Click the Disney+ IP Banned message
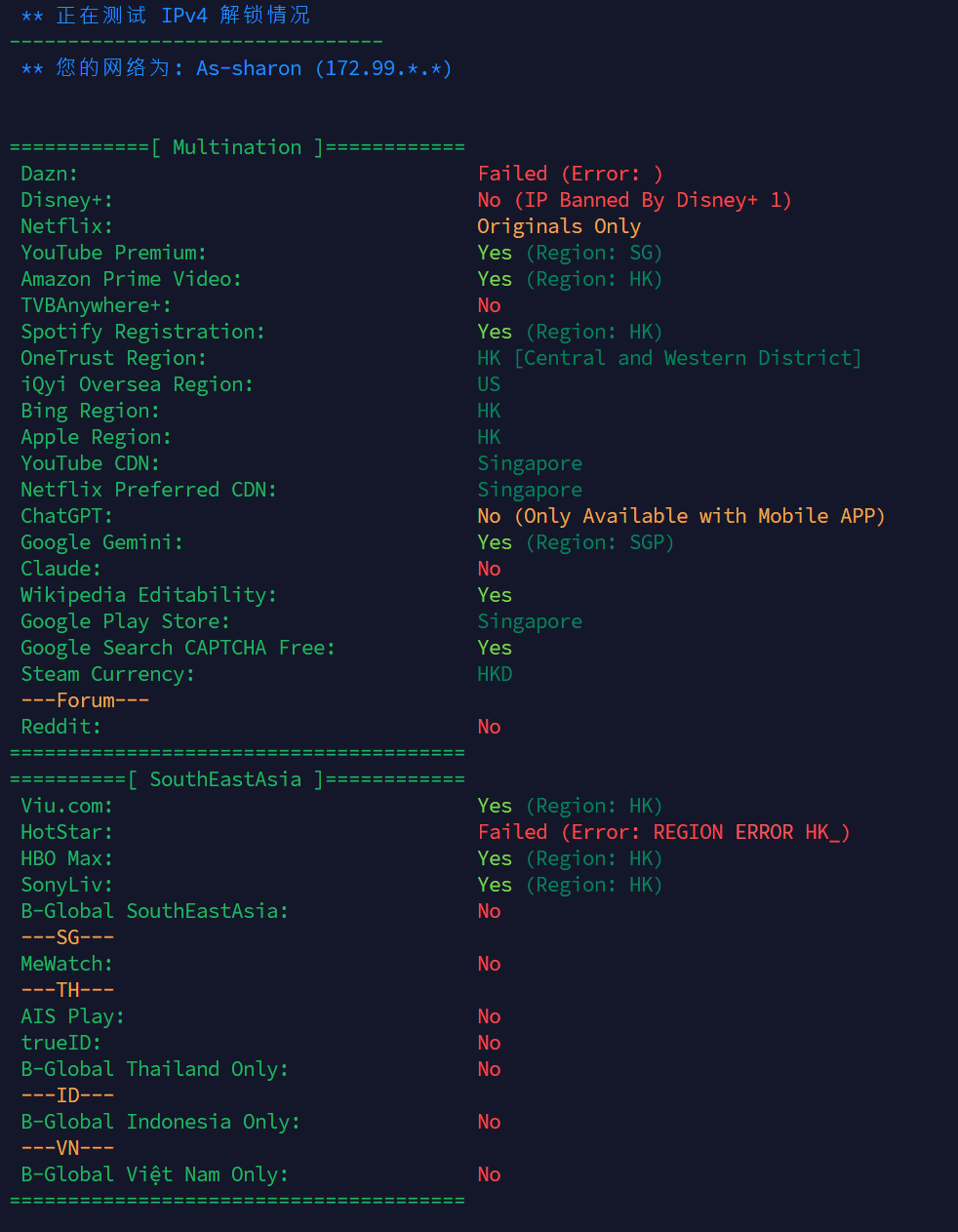 tap(634, 200)
